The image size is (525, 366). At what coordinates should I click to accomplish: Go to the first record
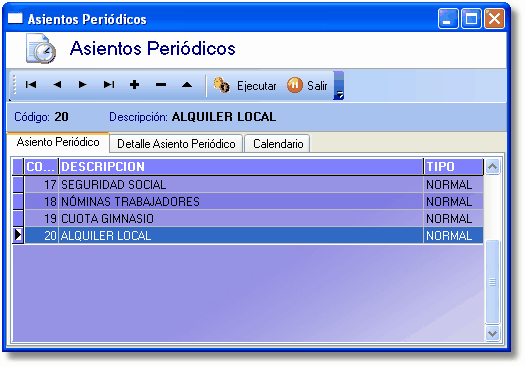pos(31,85)
